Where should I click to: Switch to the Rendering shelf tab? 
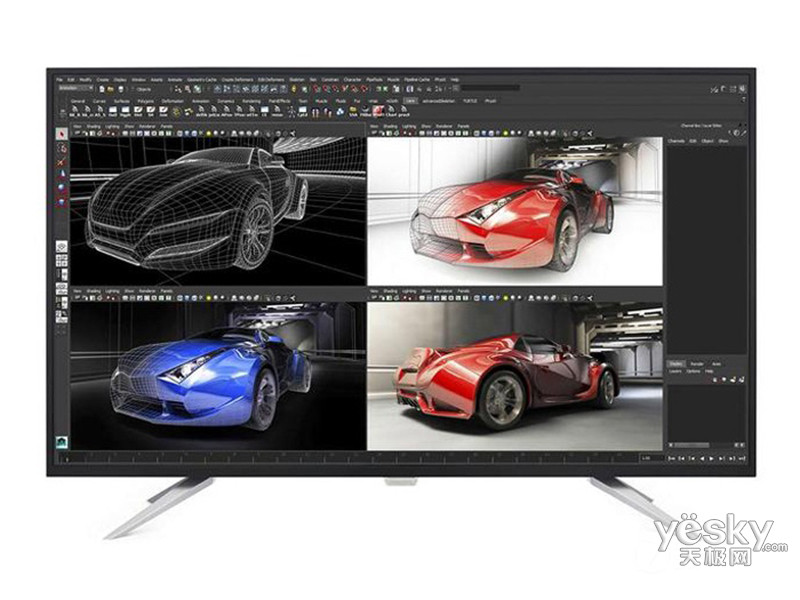[x=252, y=101]
